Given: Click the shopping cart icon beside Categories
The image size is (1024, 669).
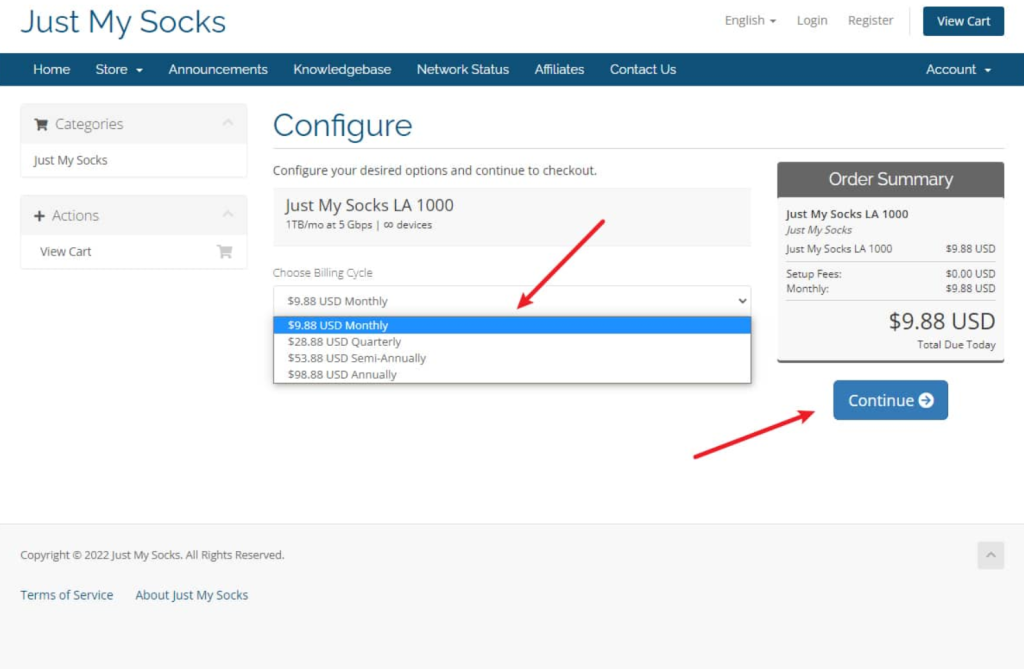Looking at the screenshot, I should click(41, 124).
